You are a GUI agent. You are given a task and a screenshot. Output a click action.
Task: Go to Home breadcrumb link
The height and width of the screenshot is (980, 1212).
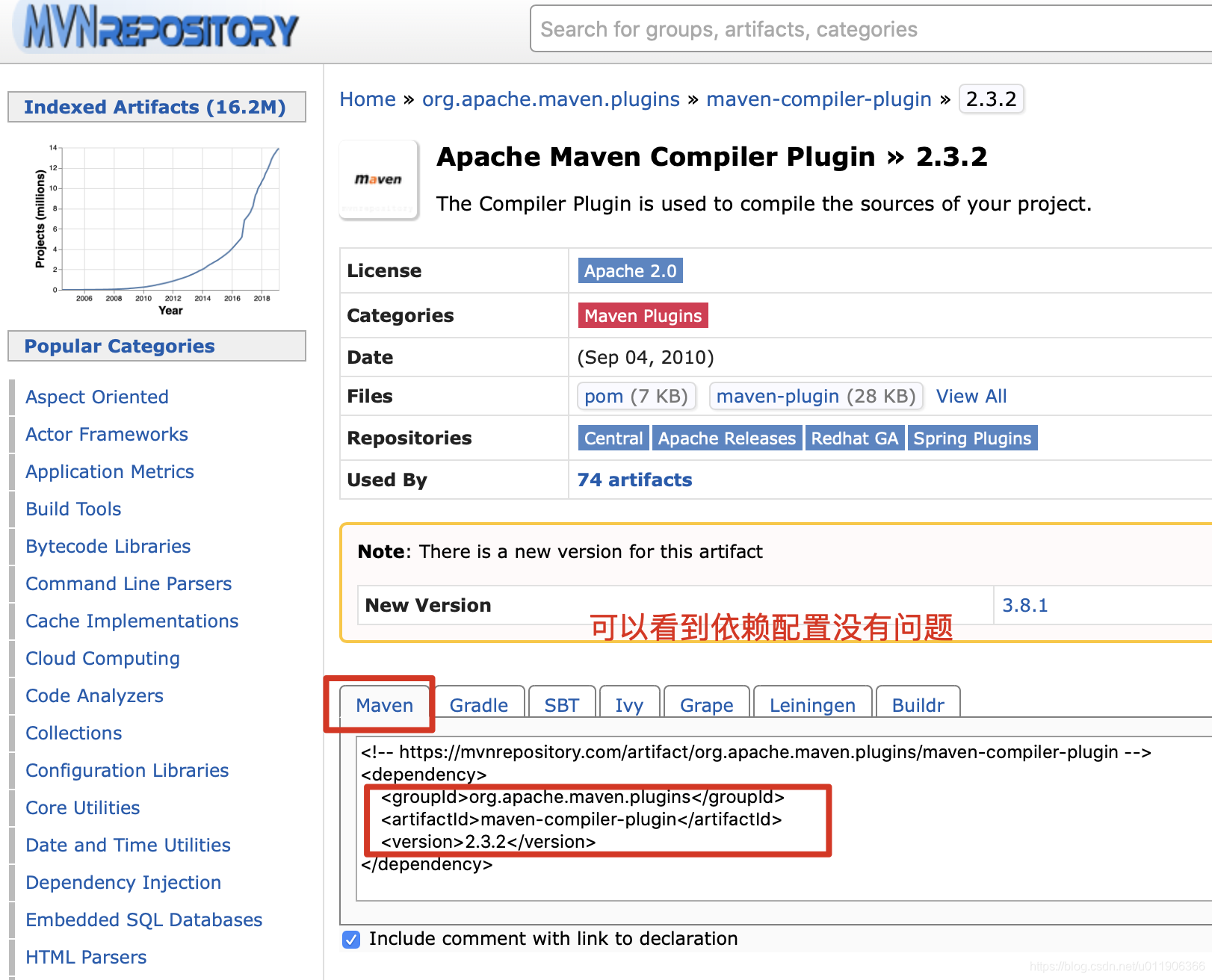368,99
